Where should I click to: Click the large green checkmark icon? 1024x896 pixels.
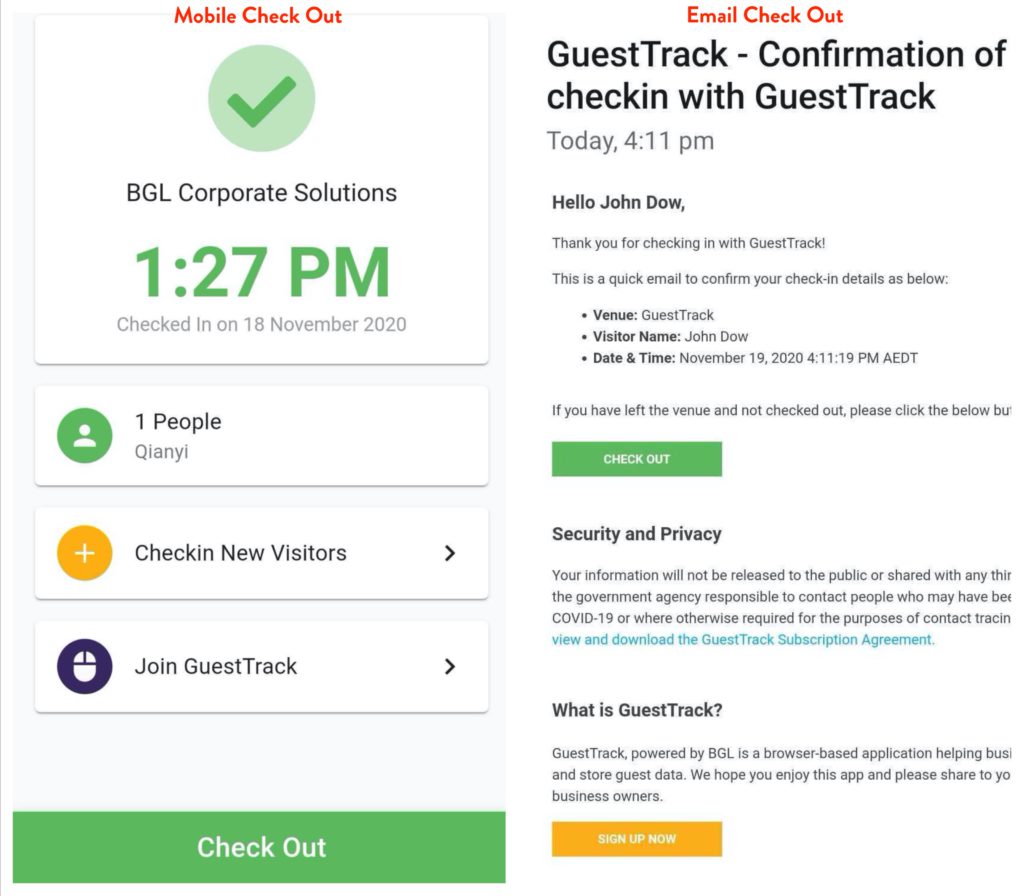click(x=261, y=98)
